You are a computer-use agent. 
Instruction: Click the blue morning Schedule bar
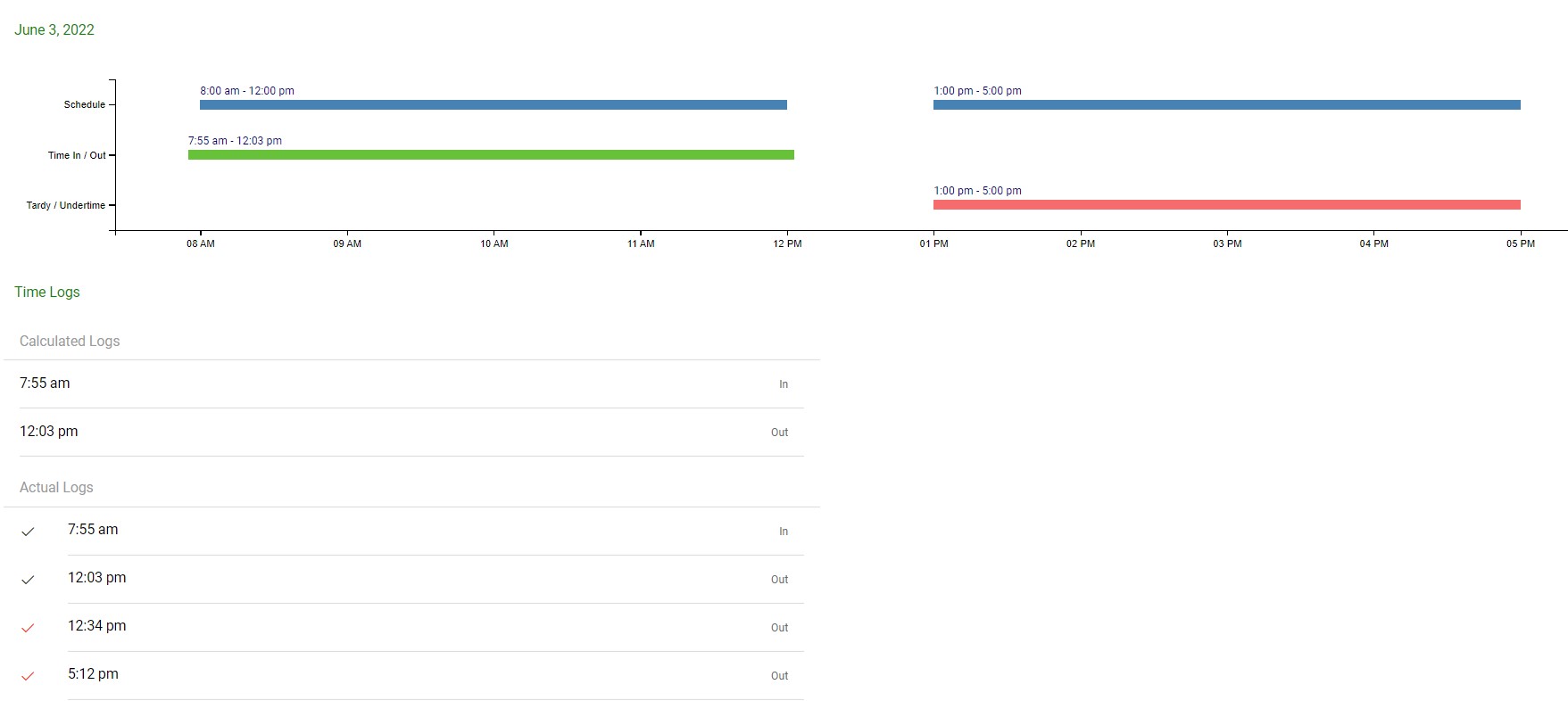(x=493, y=105)
